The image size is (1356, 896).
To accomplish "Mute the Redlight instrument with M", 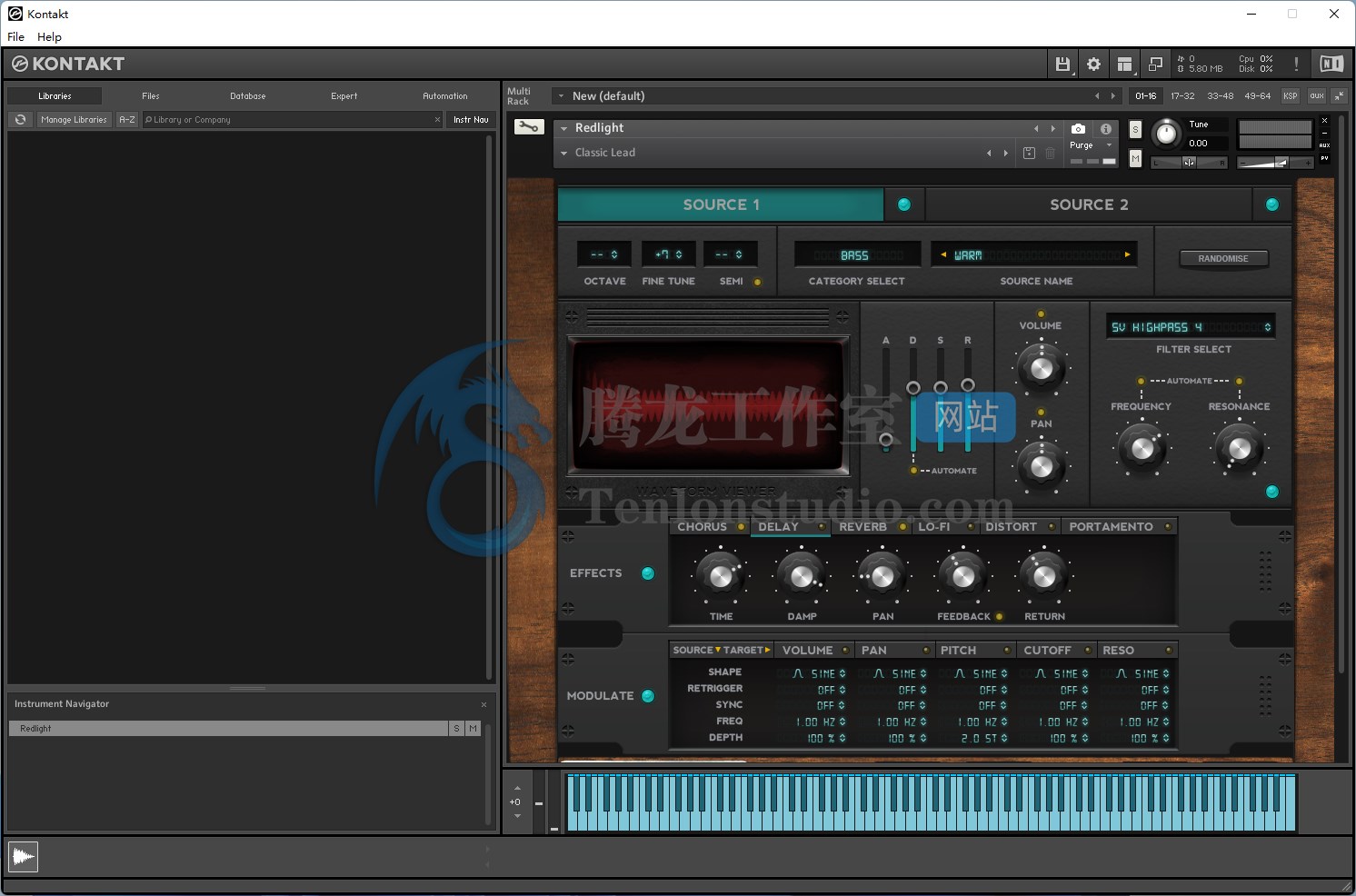I will (x=1135, y=158).
